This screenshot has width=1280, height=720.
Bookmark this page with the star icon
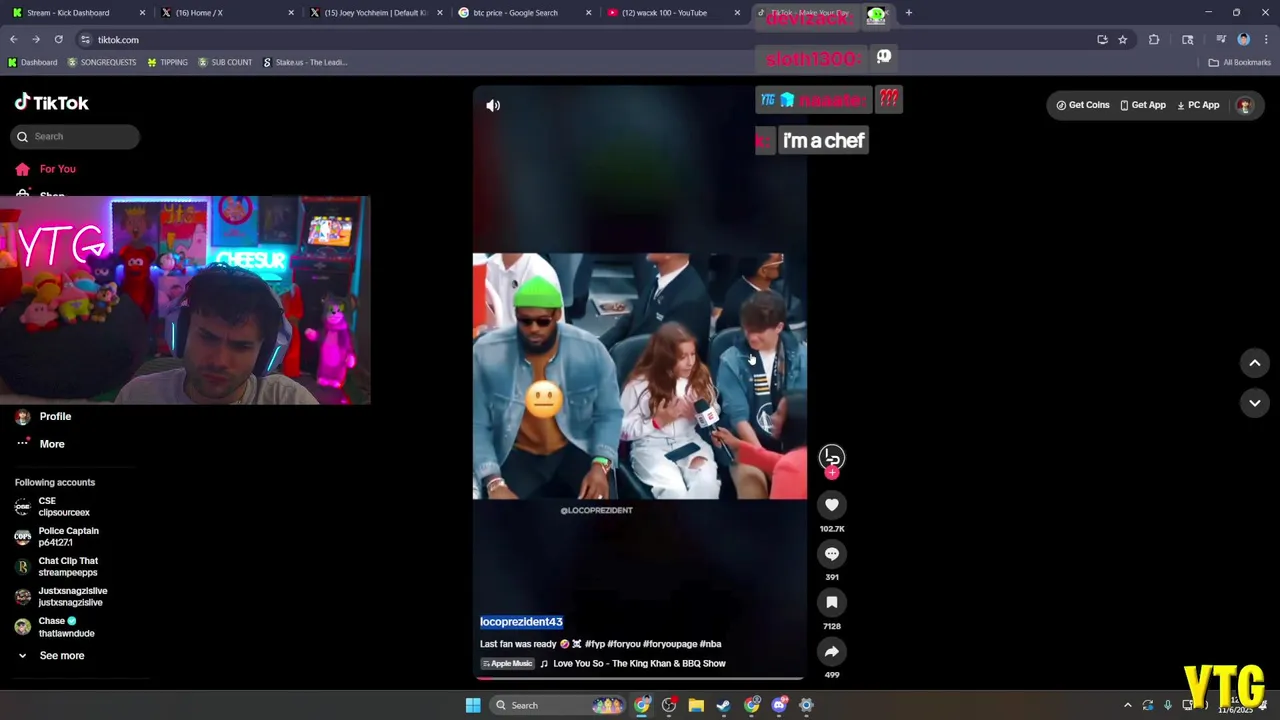[1123, 40]
